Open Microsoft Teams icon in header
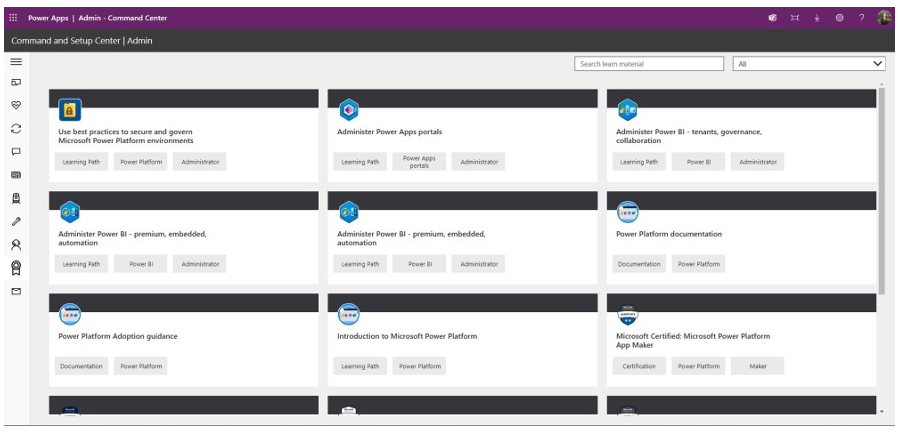Viewport: 902px width, 432px height. [773, 18]
